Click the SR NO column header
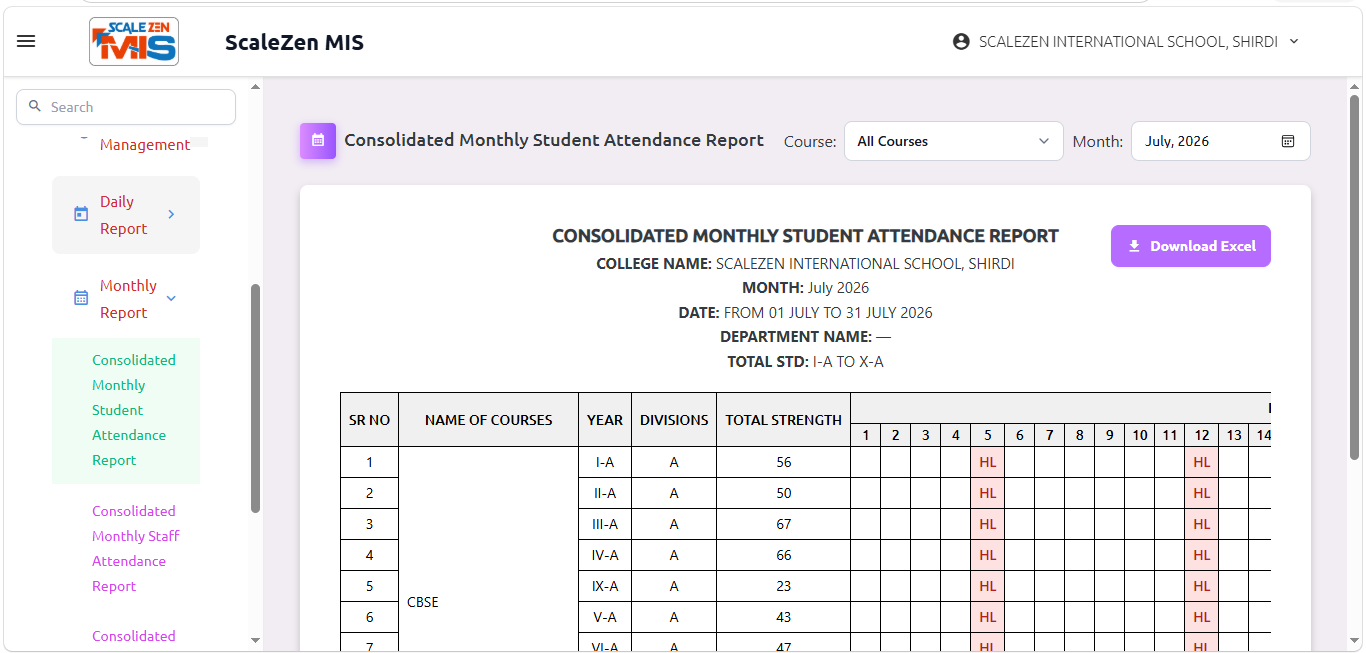Image resolution: width=1366 pixels, height=653 pixels. (369, 420)
